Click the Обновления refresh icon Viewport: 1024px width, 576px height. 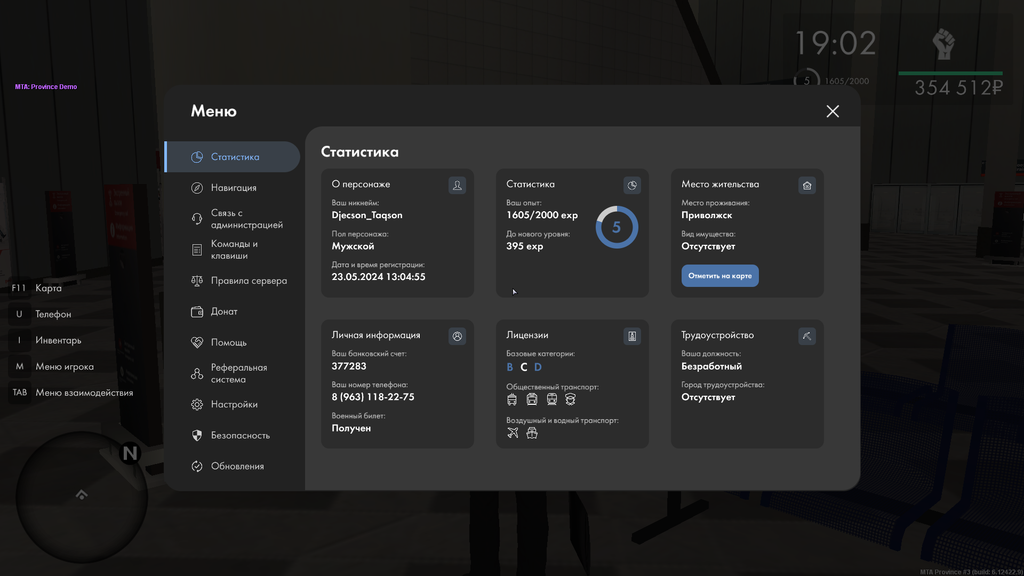tap(197, 466)
